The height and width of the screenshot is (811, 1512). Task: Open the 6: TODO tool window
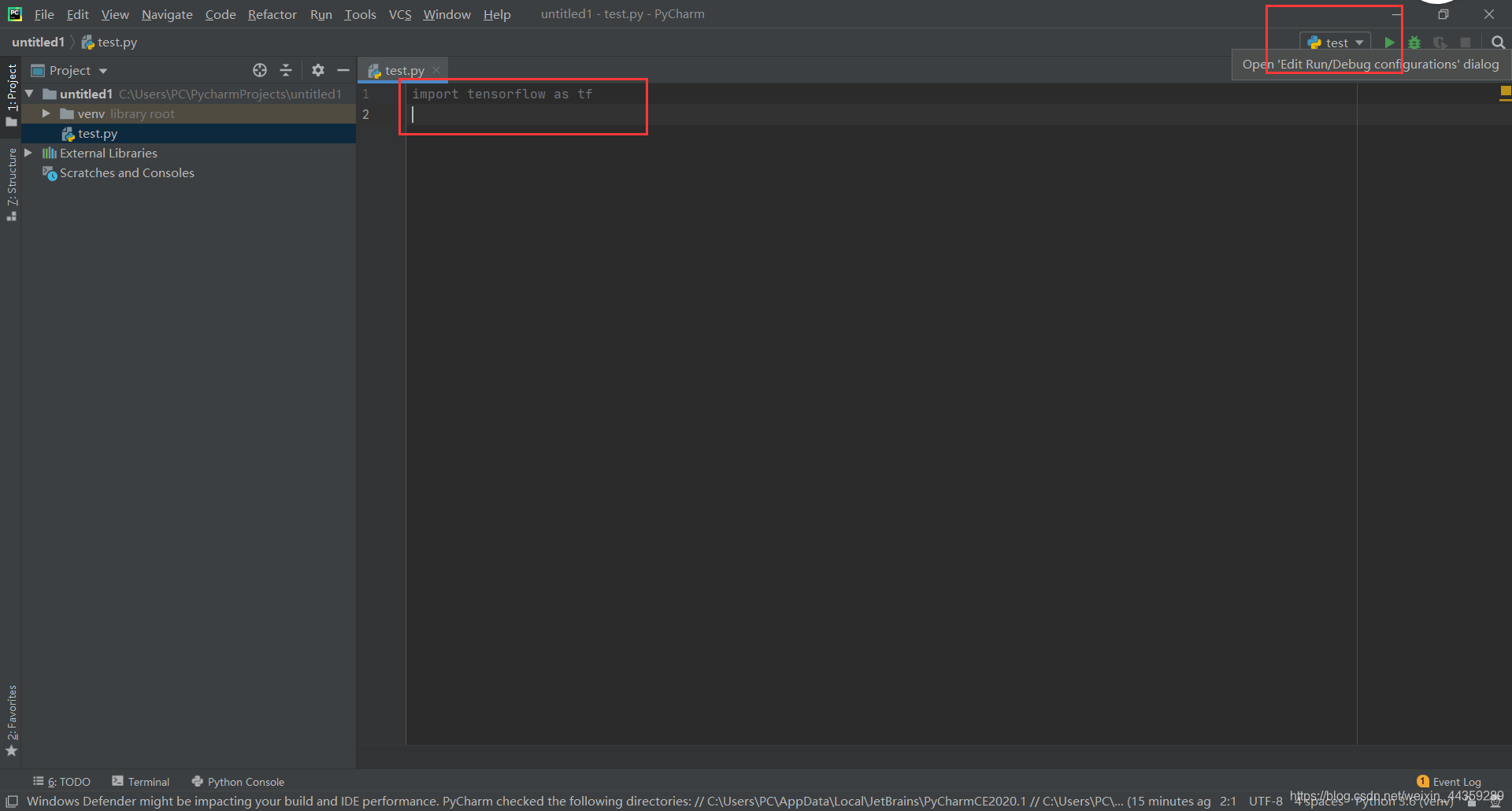pyautogui.click(x=61, y=782)
